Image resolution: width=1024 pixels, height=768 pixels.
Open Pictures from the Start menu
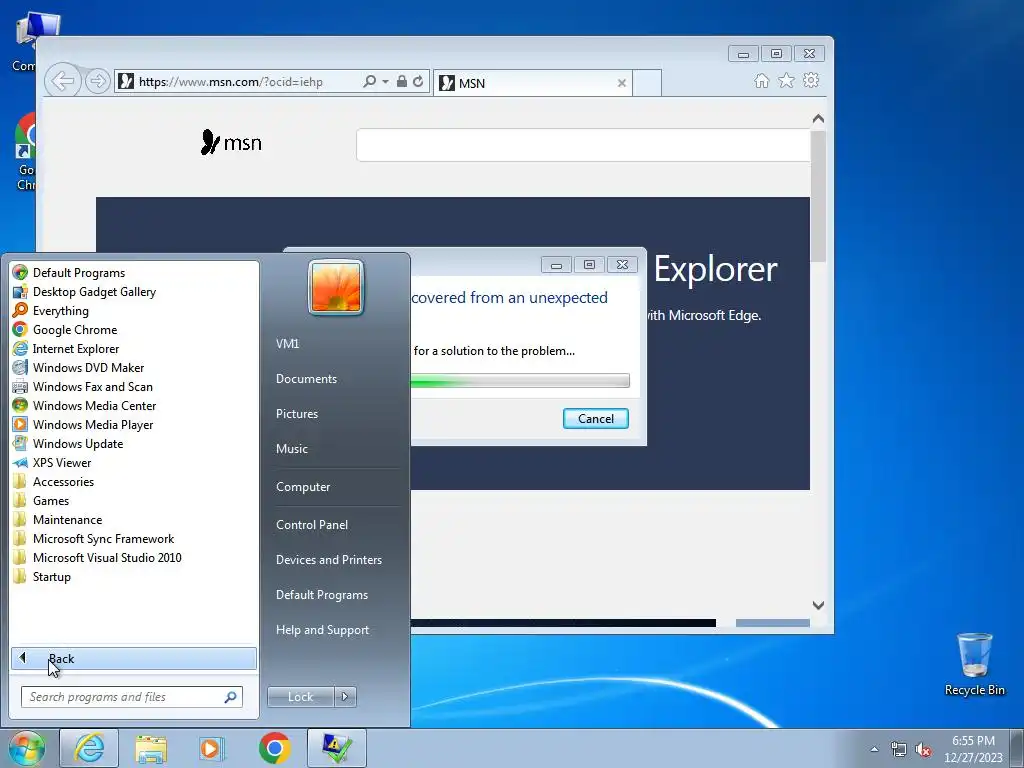[296, 413]
